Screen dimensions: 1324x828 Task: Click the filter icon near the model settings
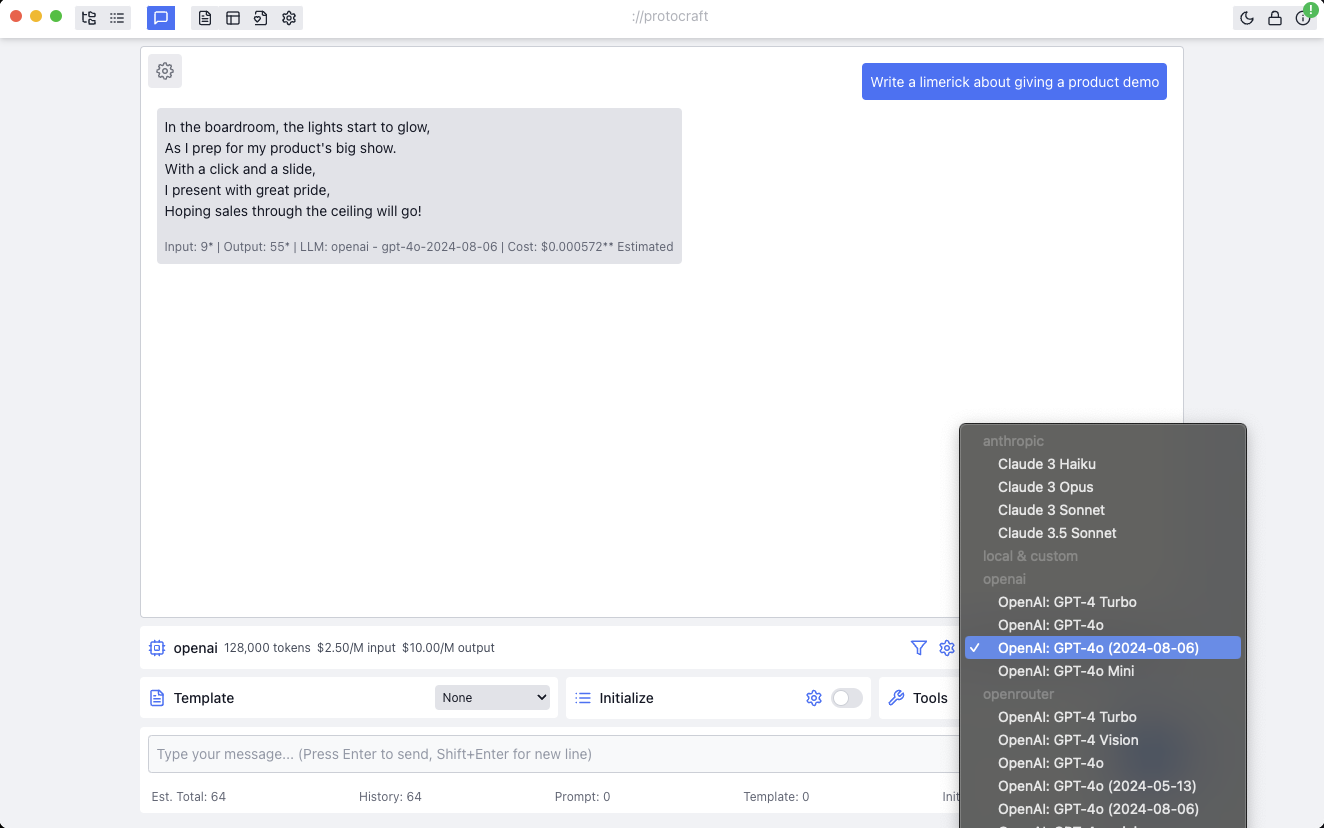(919, 648)
